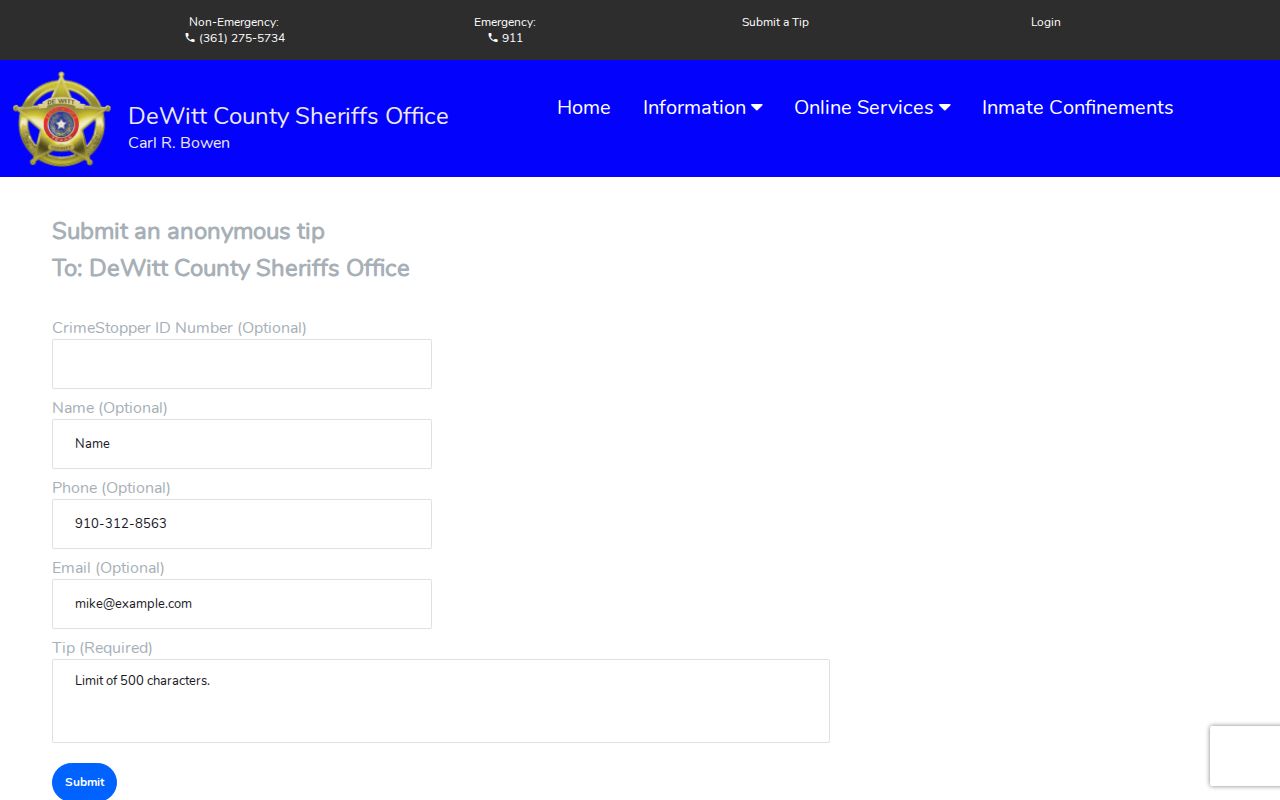Expand the Online Services dropdown menu

[x=872, y=107]
